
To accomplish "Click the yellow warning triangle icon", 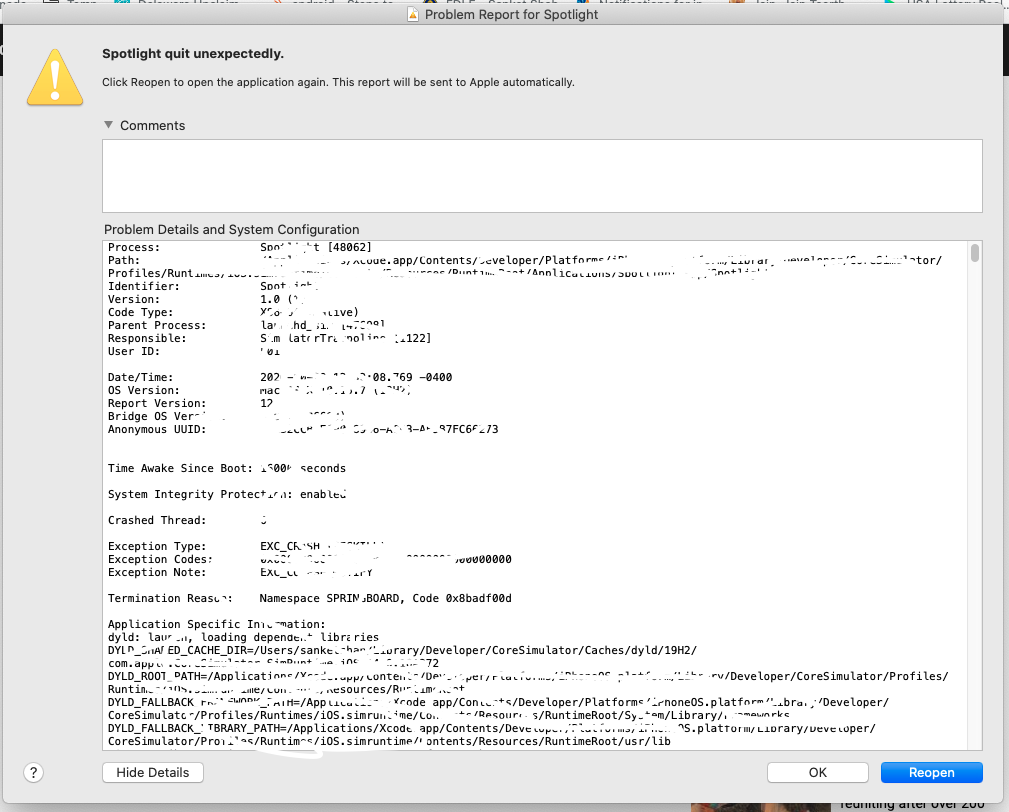I will 55,77.
